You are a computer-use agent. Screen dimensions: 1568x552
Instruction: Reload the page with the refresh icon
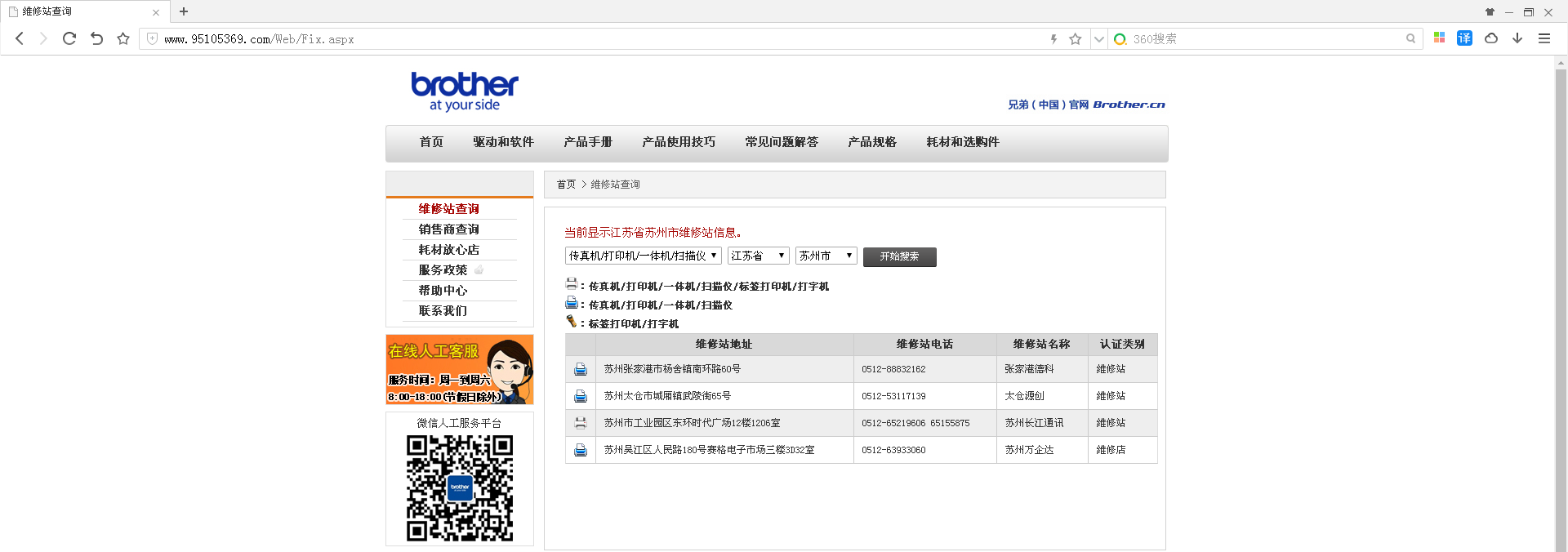tap(69, 38)
